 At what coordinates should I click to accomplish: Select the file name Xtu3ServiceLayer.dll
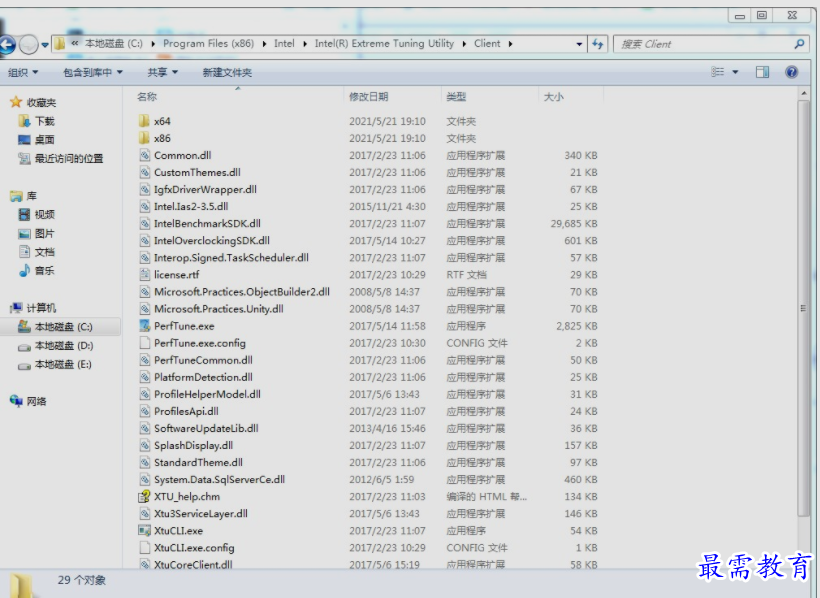pyautogui.click(x=201, y=514)
